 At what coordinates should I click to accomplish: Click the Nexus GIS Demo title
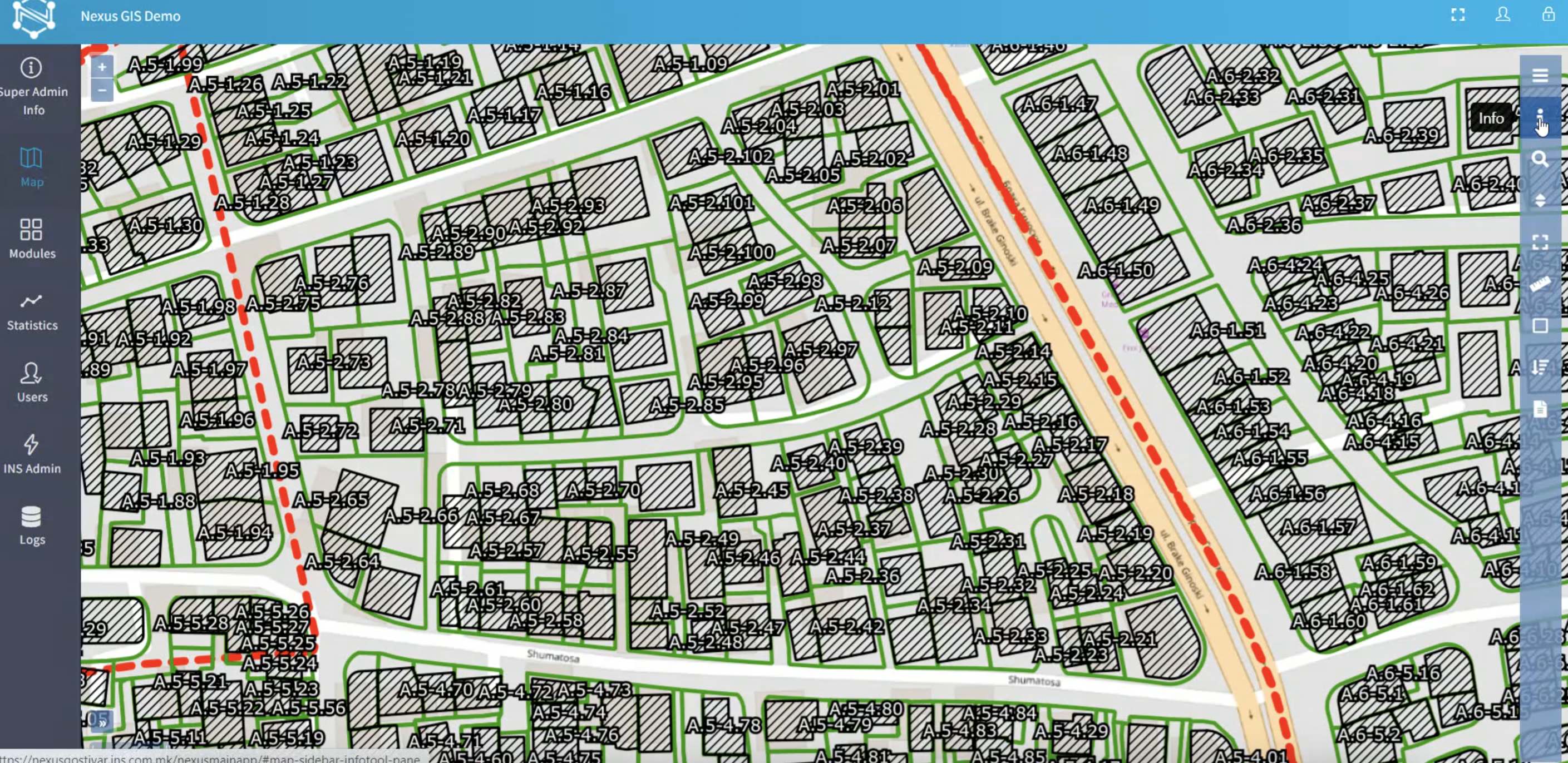(130, 16)
